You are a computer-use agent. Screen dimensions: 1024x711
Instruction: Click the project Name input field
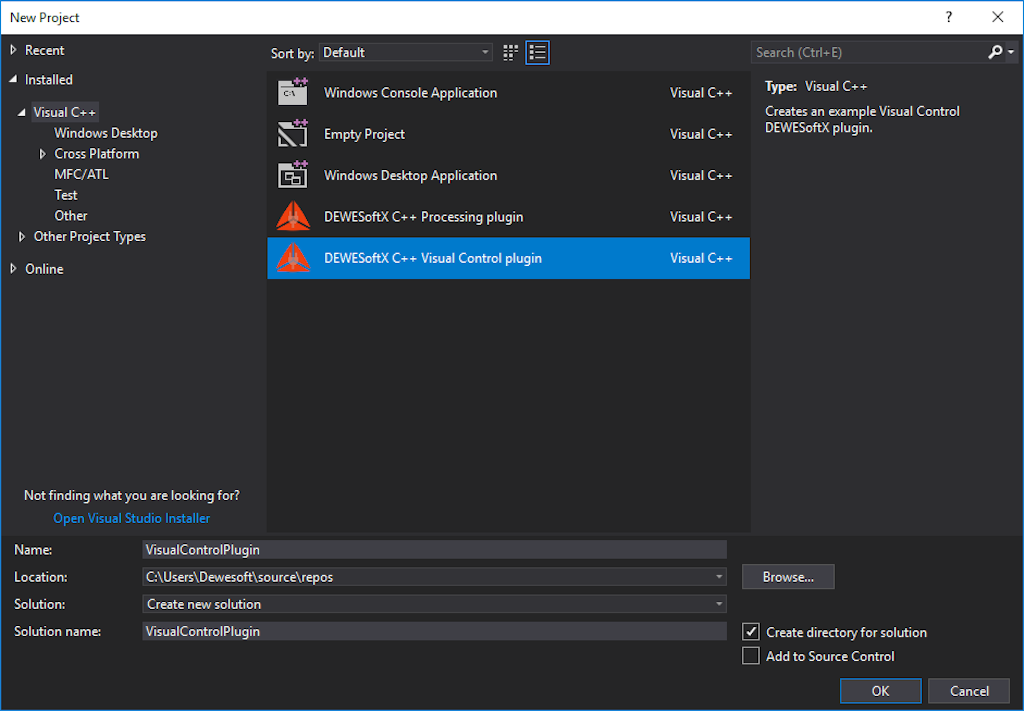[x=434, y=550]
